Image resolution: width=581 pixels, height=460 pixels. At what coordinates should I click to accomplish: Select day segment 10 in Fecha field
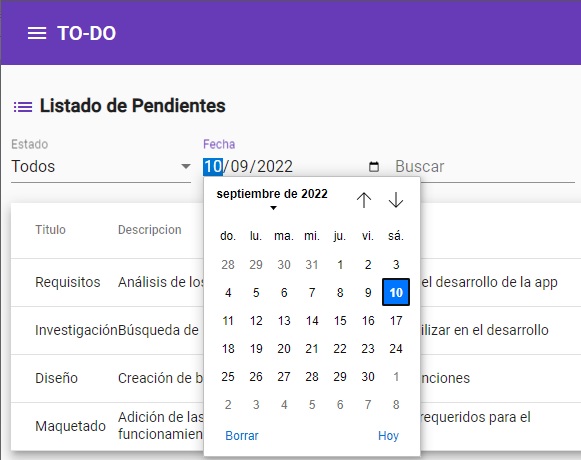coord(213,166)
